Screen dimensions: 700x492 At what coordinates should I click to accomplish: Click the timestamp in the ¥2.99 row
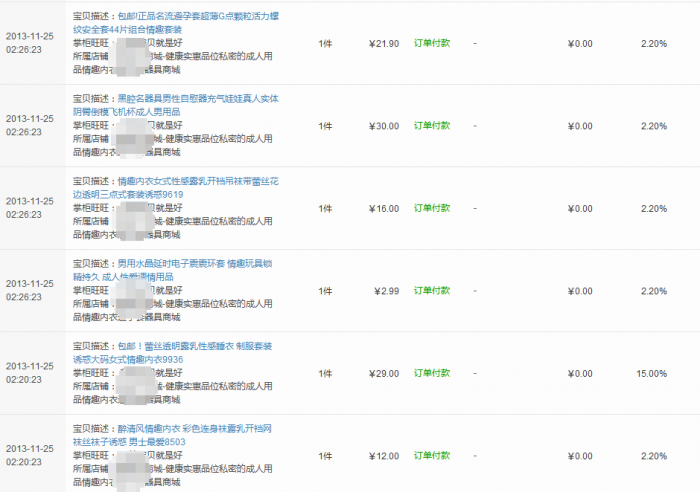click(29, 290)
